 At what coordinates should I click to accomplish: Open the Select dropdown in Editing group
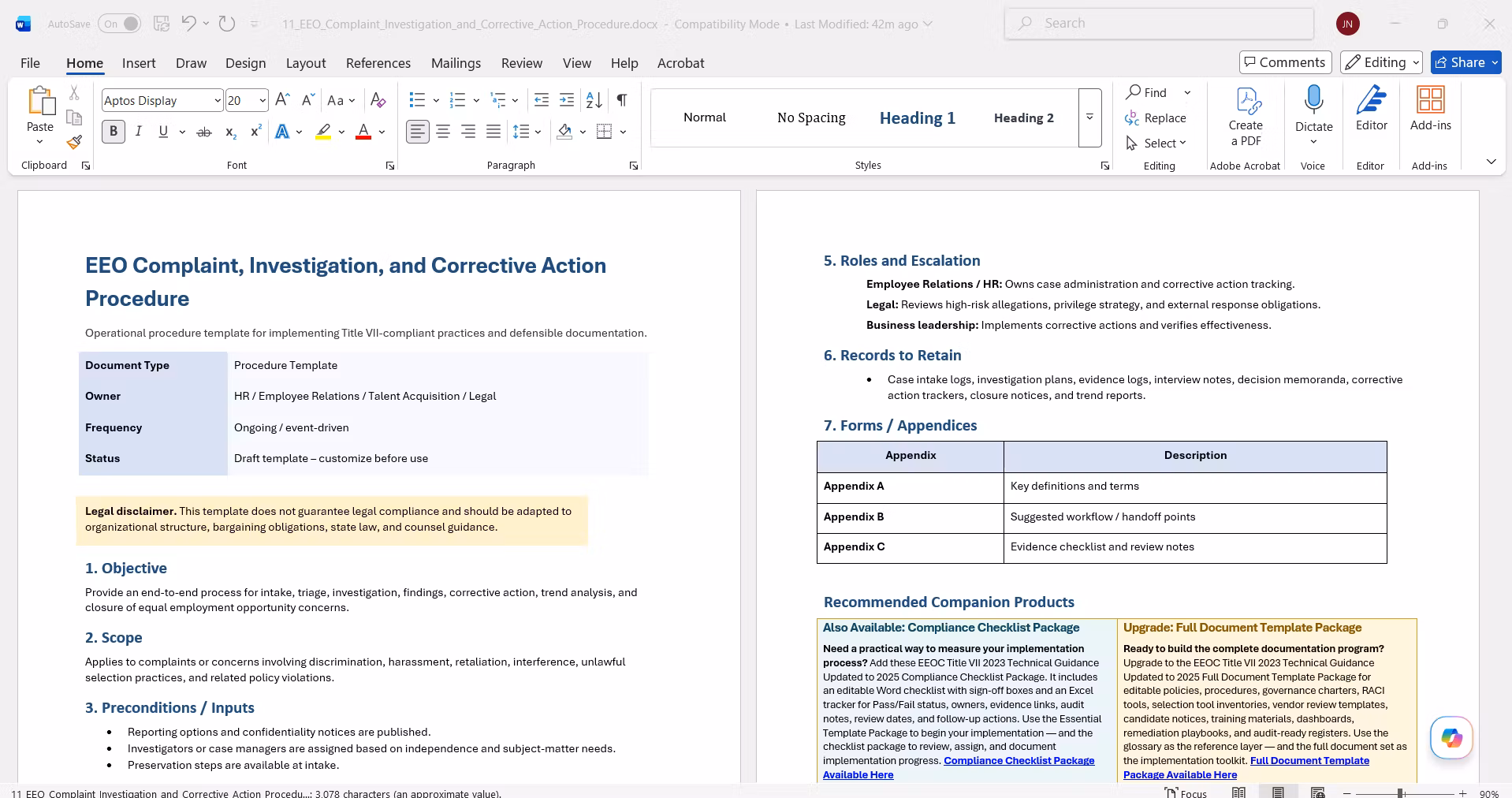pyautogui.click(x=1156, y=143)
